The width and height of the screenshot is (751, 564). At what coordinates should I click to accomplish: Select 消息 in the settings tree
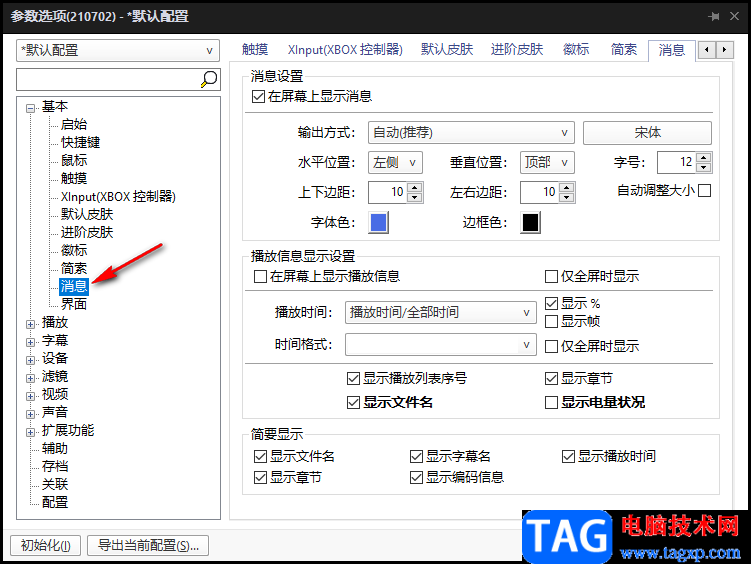pyautogui.click(x=74, y=286)
